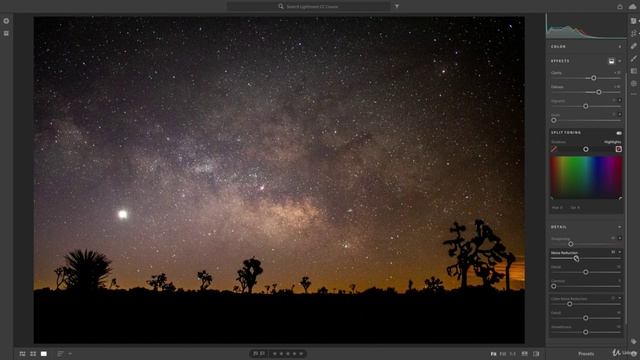
Task: Open the sort dropdown arrow in bottom bar
Action: point(70,354)
